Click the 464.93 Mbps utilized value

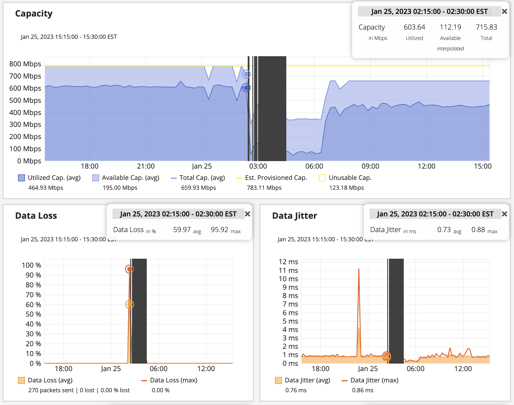46,188
